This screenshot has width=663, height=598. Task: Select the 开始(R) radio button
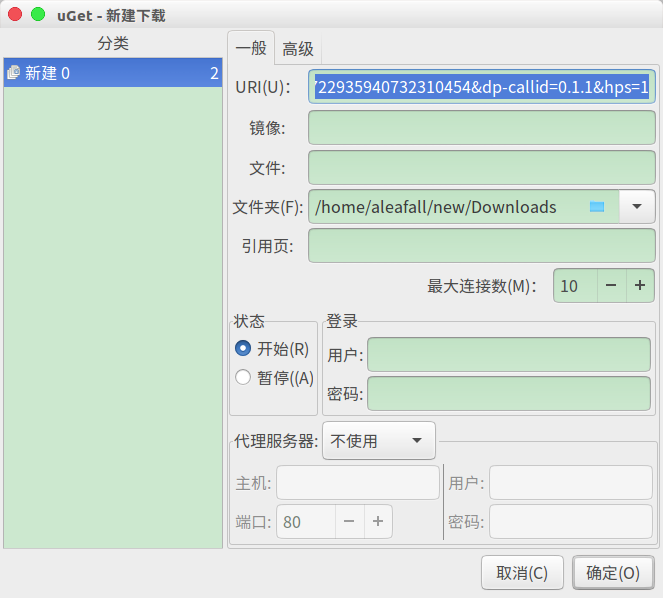243,348
